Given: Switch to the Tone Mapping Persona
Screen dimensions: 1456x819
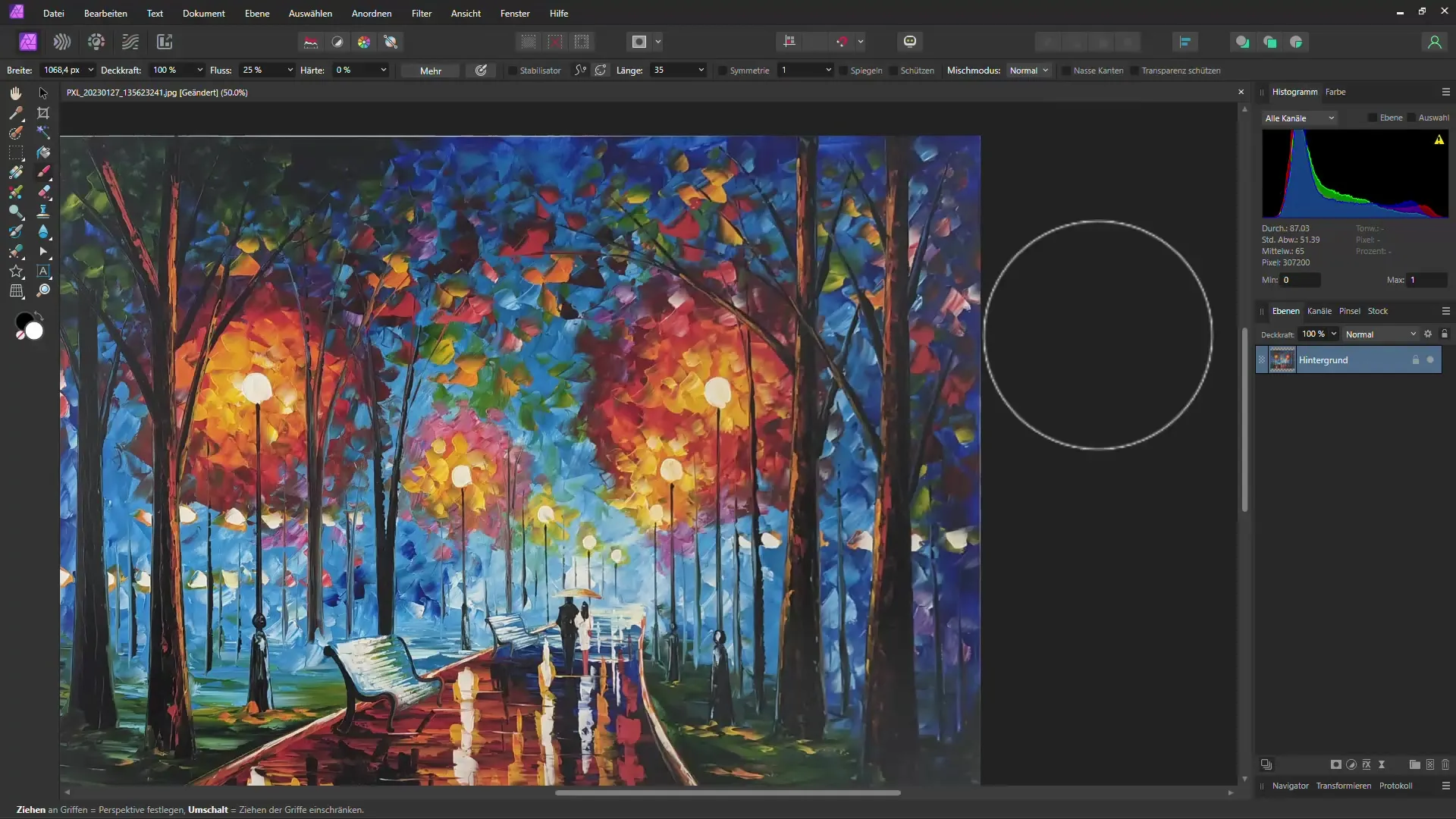Looking at the screenshot, I should [x=130, y=42].
